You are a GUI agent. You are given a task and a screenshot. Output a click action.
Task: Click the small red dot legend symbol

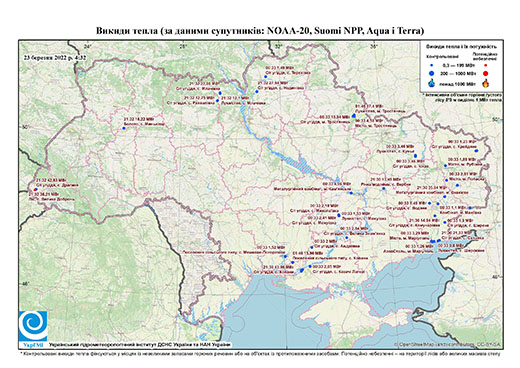tap(485, 65)
